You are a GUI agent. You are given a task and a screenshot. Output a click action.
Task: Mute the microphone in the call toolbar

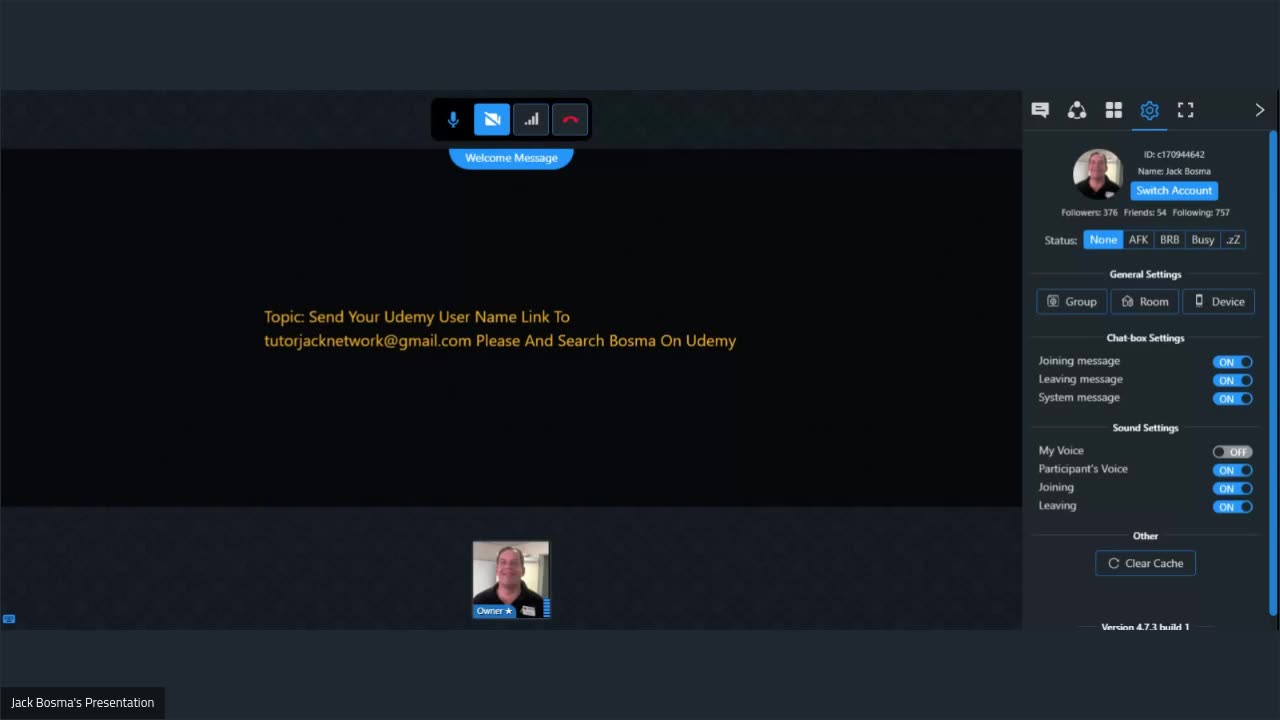click(453, 120)
